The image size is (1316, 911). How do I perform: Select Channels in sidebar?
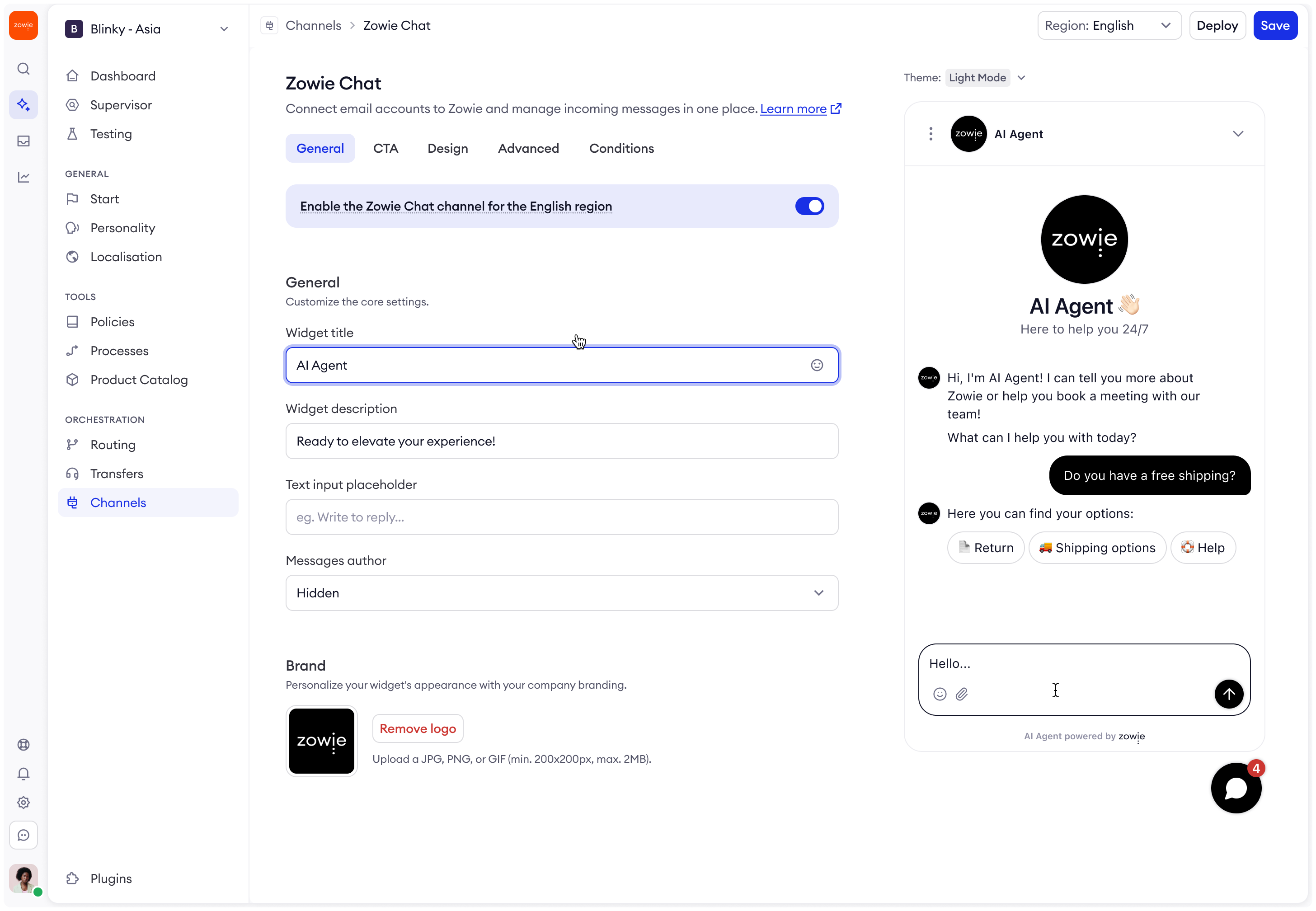pos(147,503)
